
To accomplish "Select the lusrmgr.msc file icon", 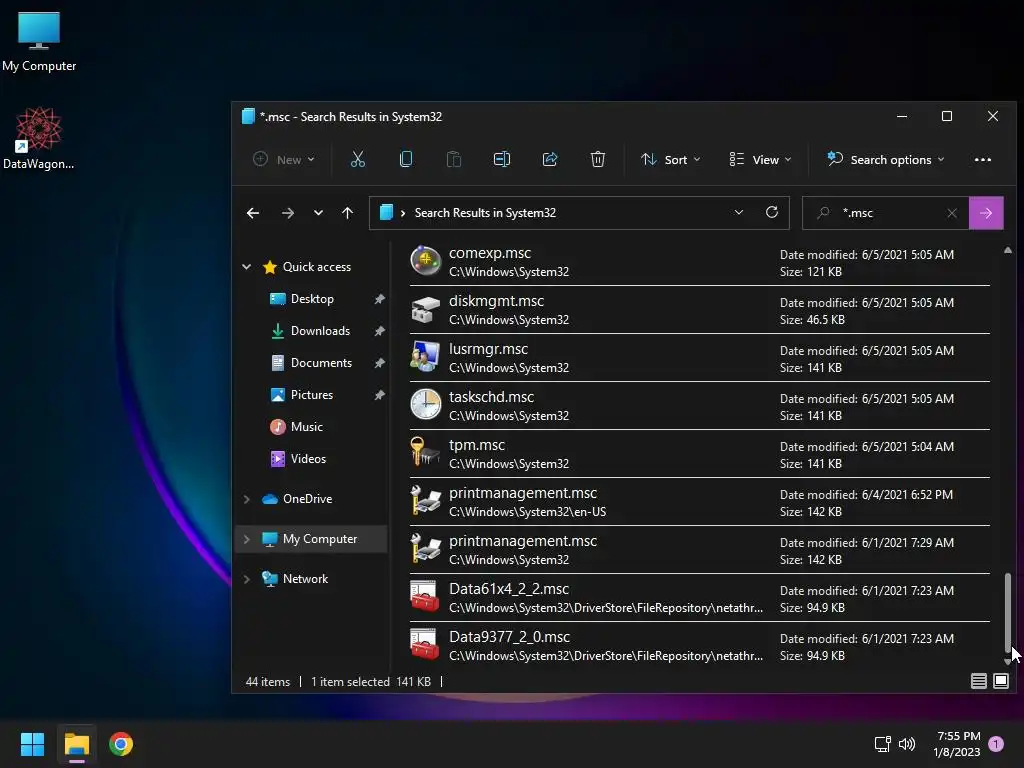I will point(425,357).
